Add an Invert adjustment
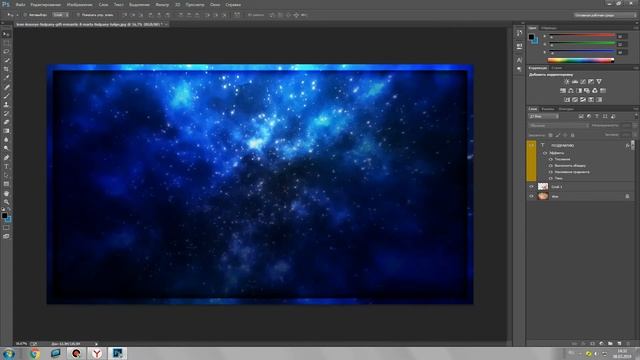Screen dimensions: 640x360 point(567,100)
